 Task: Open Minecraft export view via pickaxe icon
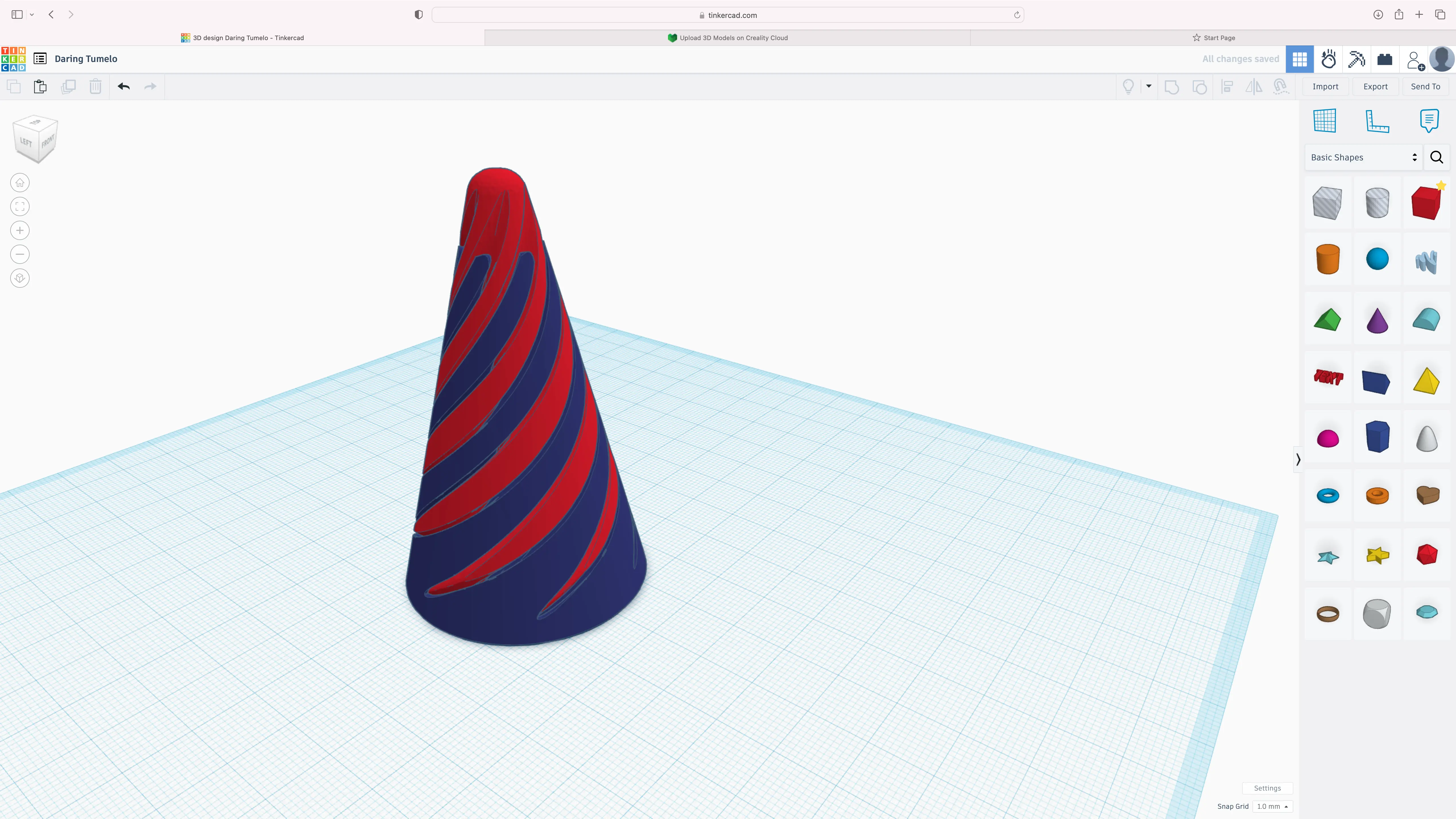click(1356, 59)
